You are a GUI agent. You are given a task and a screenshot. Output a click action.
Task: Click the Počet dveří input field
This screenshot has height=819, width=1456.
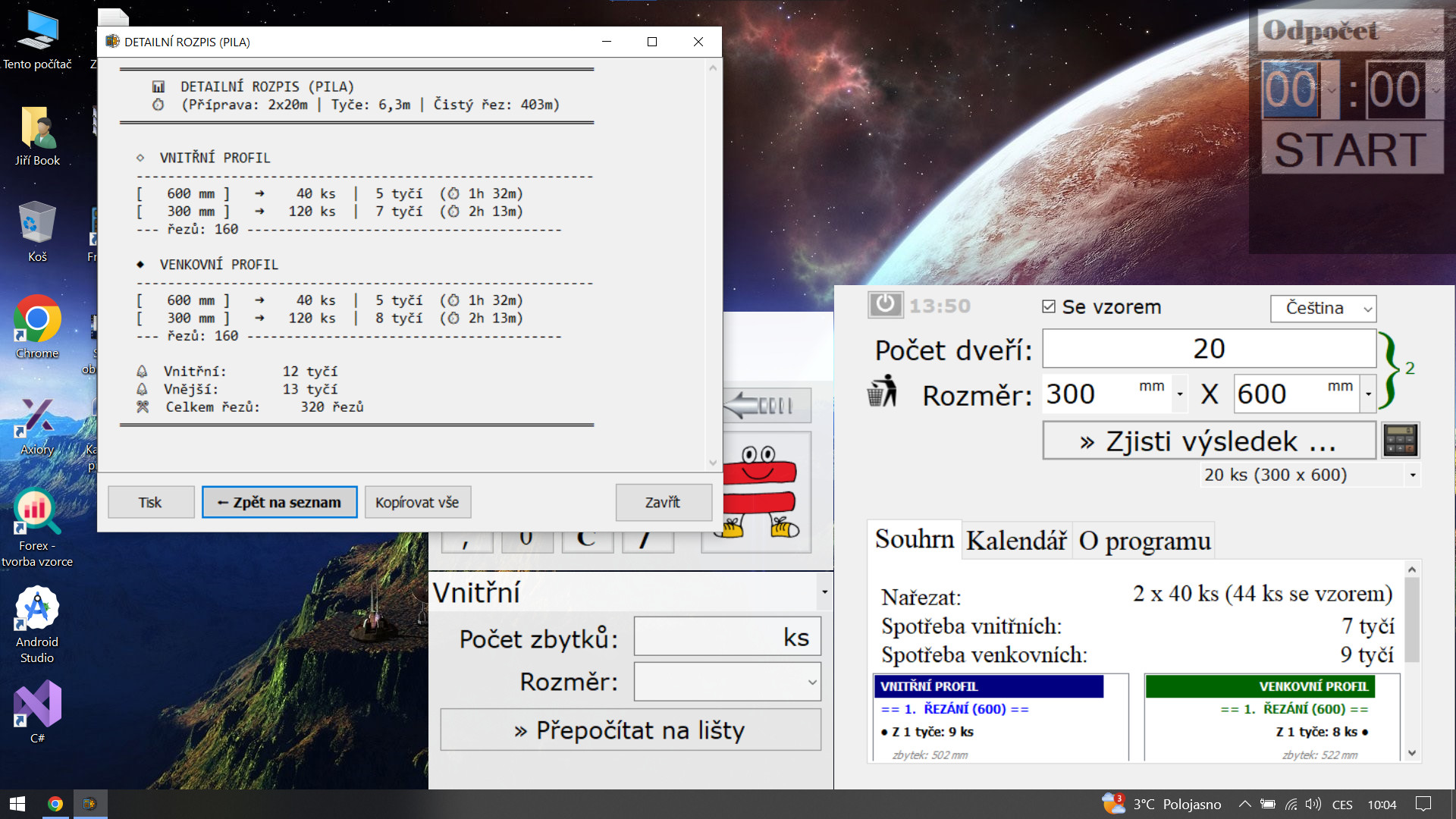[1208, 349]
